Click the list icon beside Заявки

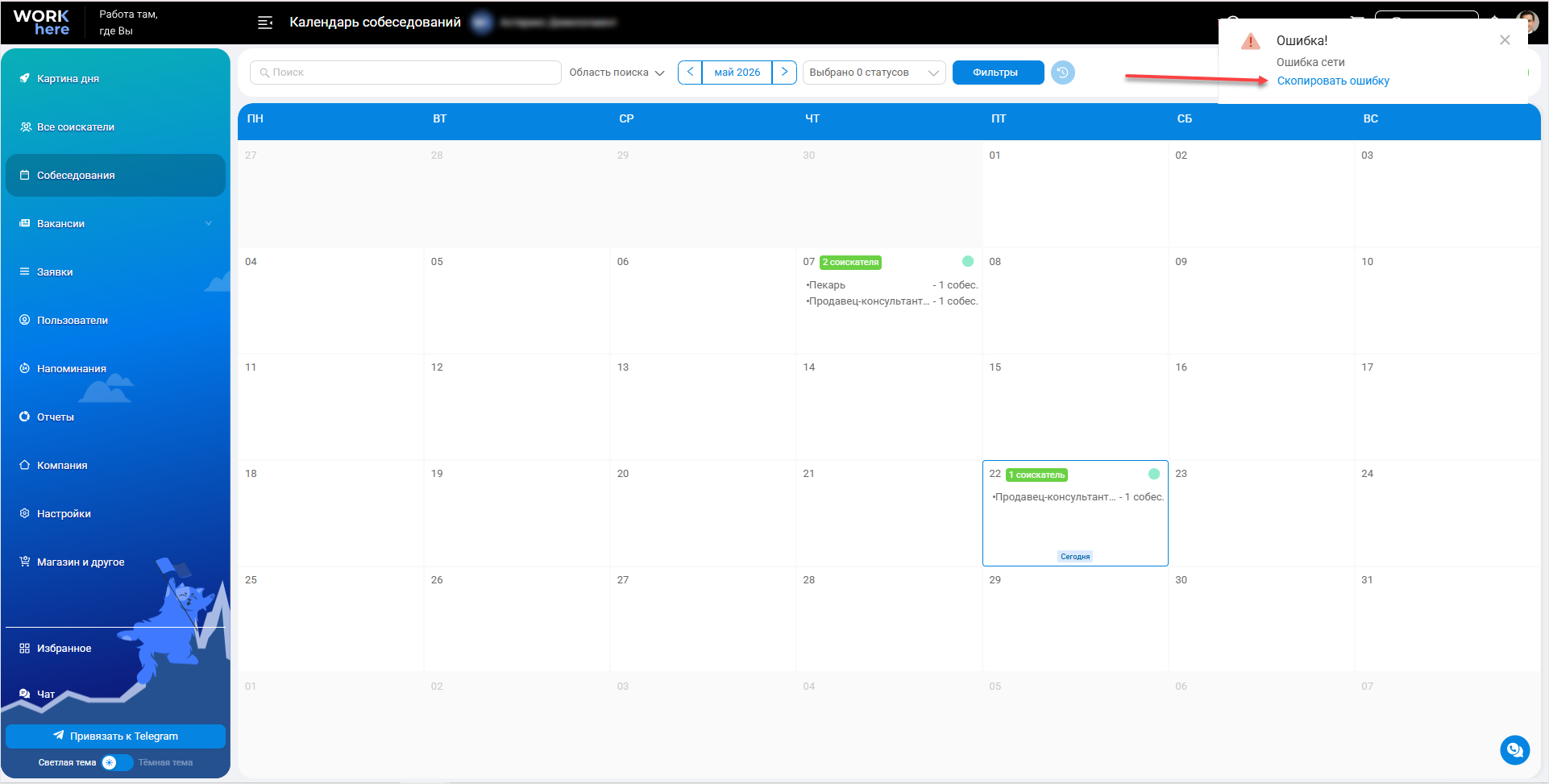tap(25, 272)
